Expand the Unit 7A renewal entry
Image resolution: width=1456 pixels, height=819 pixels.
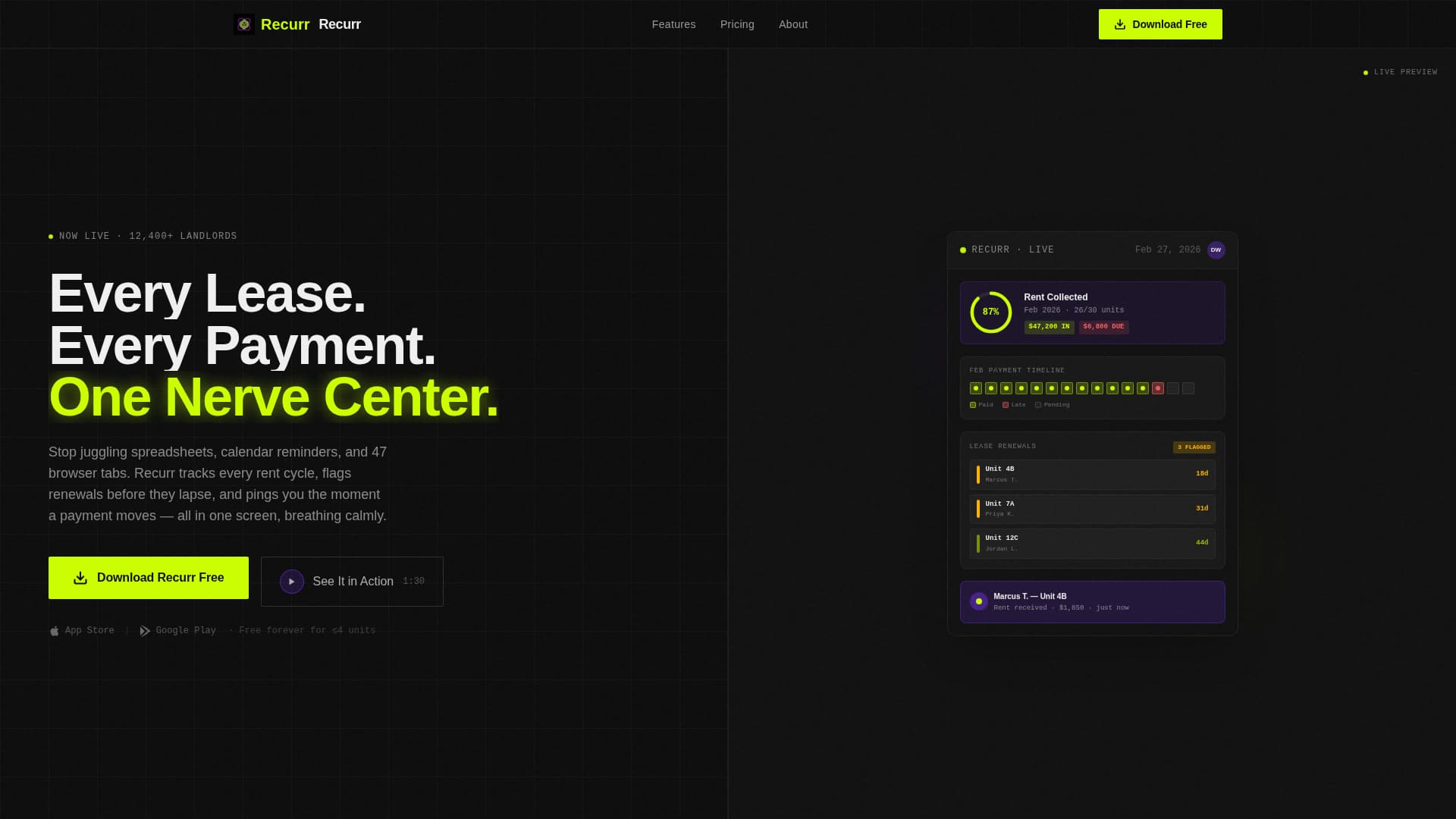click(1092, 508)
